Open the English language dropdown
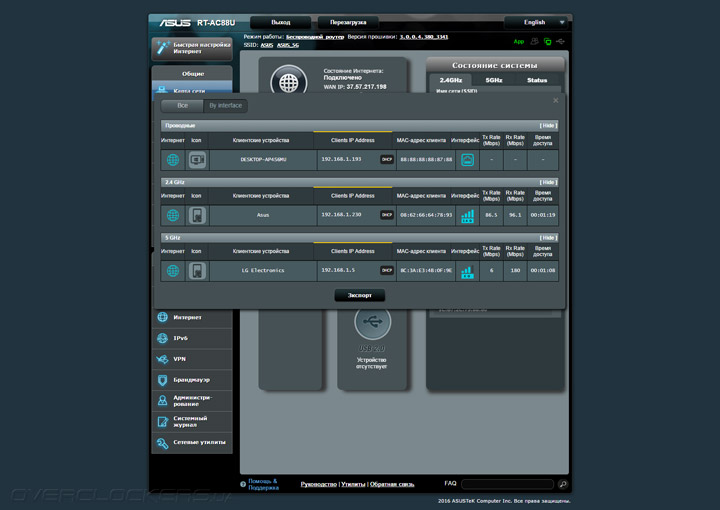The width and height of the screenshot is (720, 510). click(535, 22)
